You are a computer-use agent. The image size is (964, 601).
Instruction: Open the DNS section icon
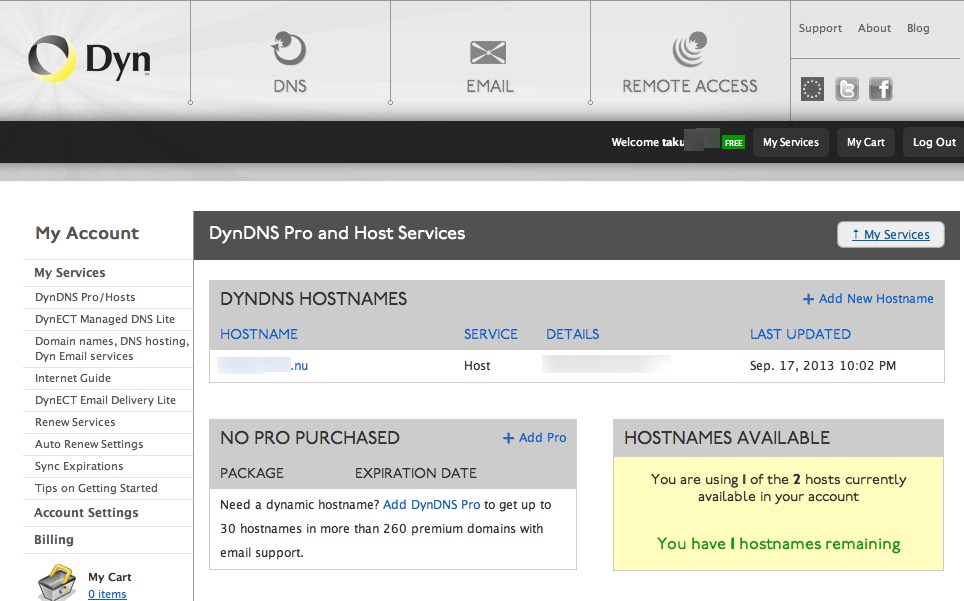tap(289, 49)
